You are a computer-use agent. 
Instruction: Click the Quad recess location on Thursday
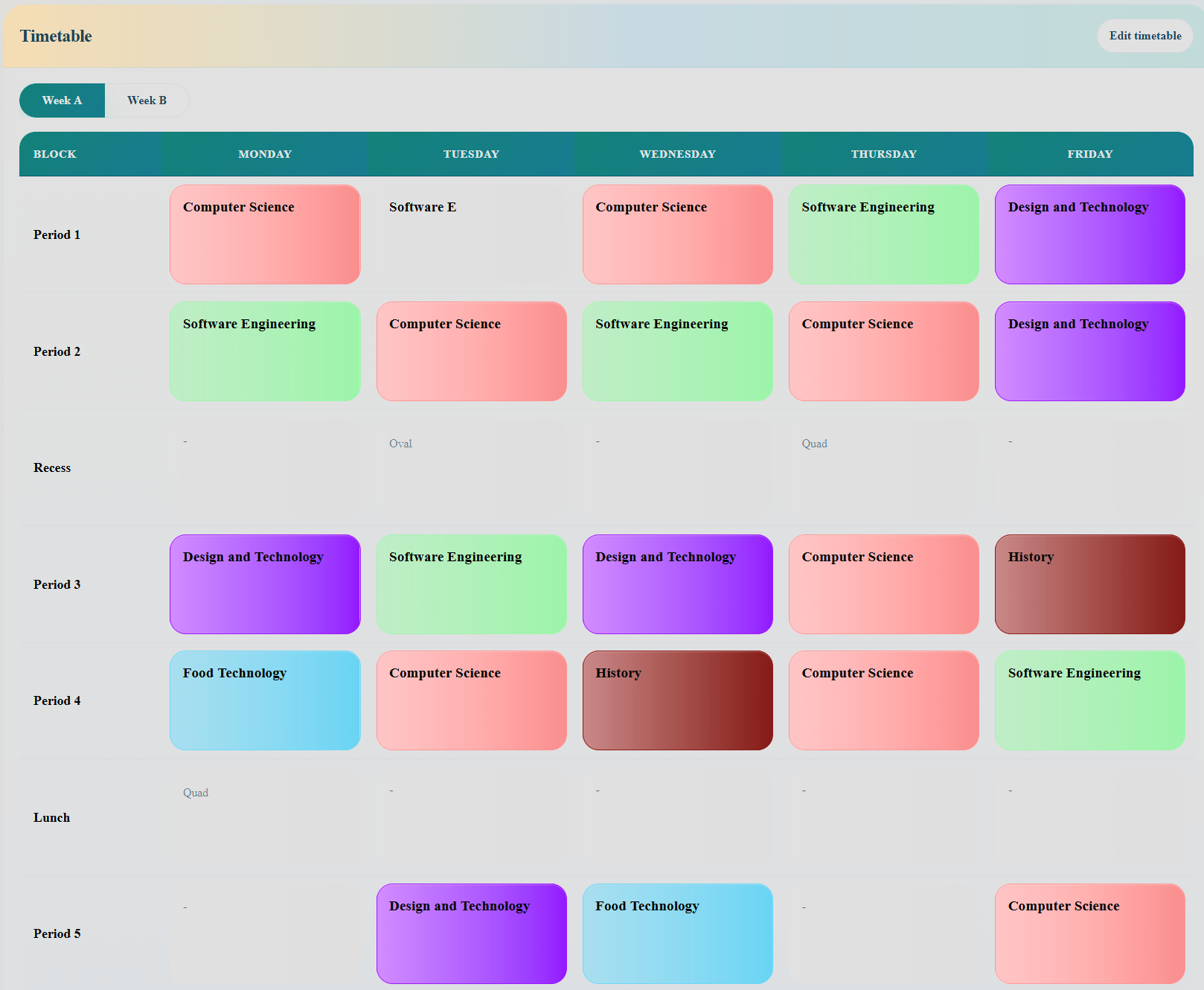816,444
